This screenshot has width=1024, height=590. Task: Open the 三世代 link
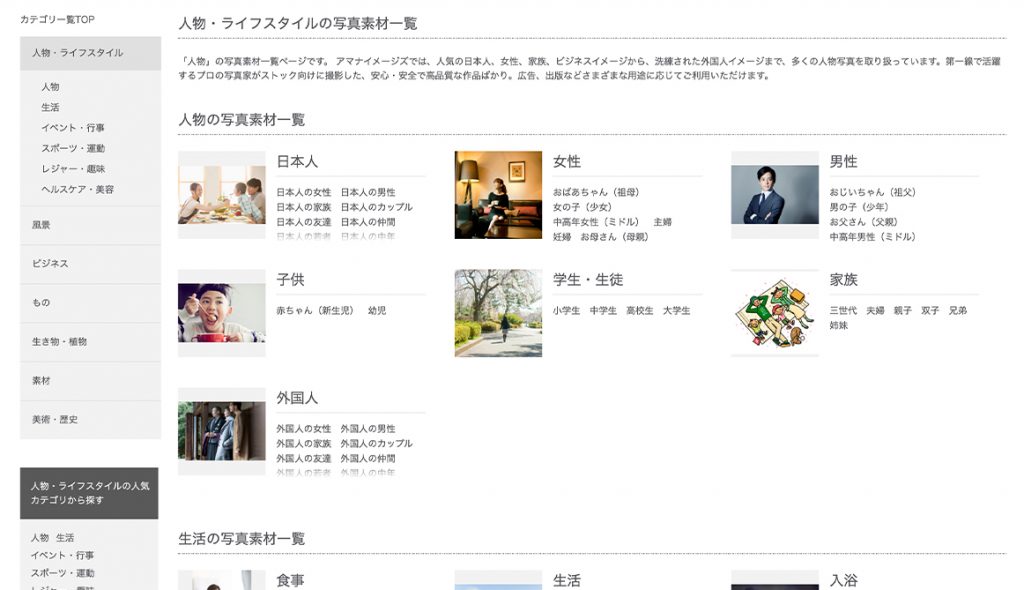pyautogui.click(x=843, y=310)
